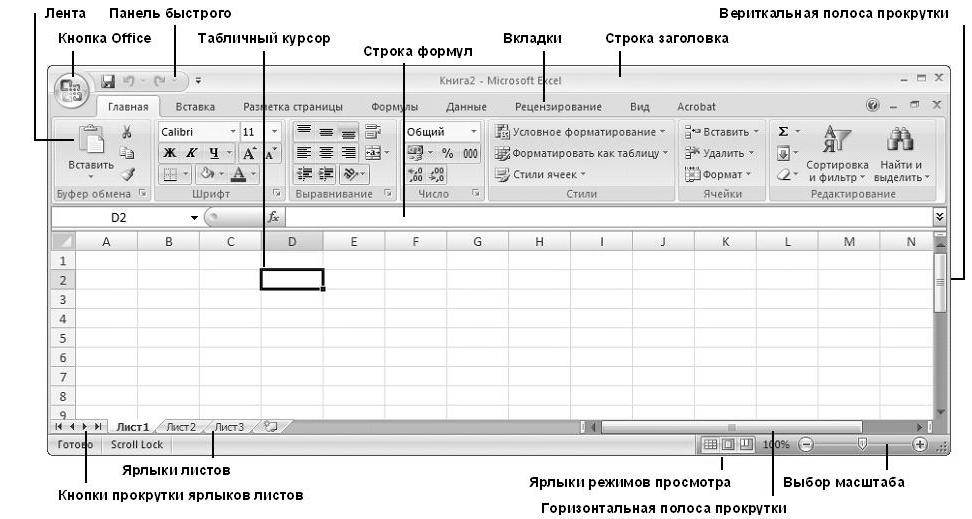Open the round Office button menu
The image size is (972, 519).
72,93
